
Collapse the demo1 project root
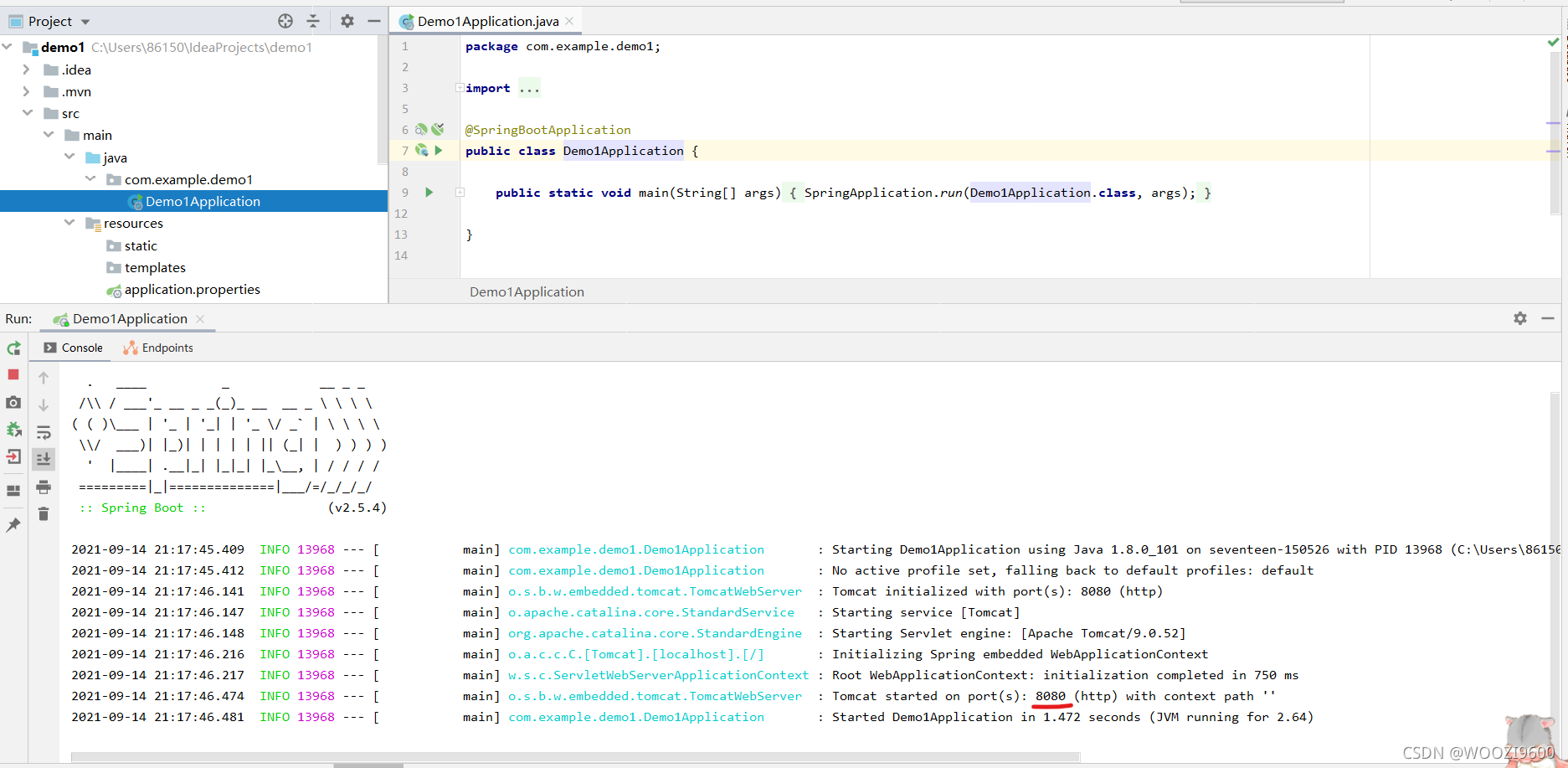point(8,47)
